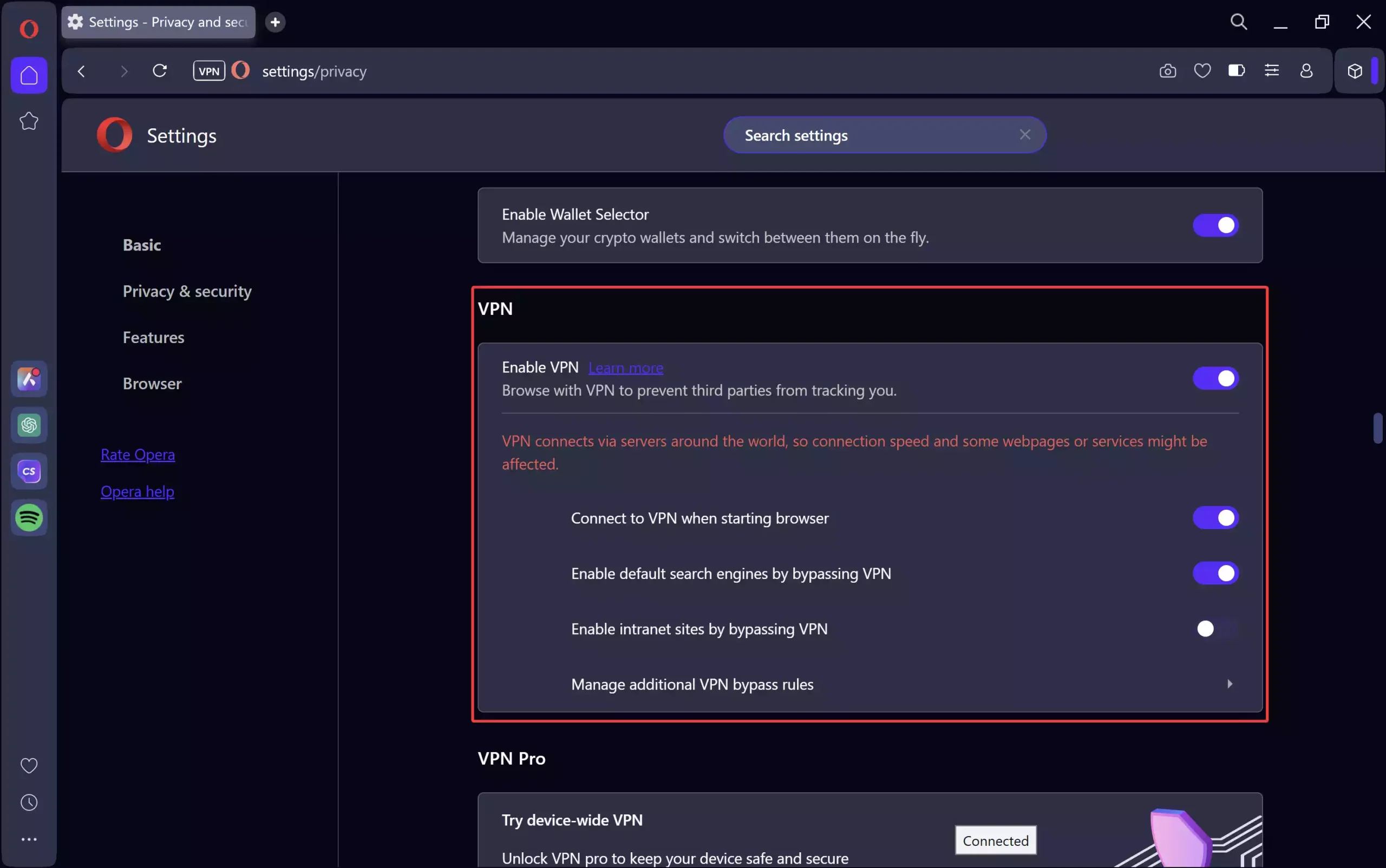Select the Privacy & security settings section

click(x=187, y=291)
